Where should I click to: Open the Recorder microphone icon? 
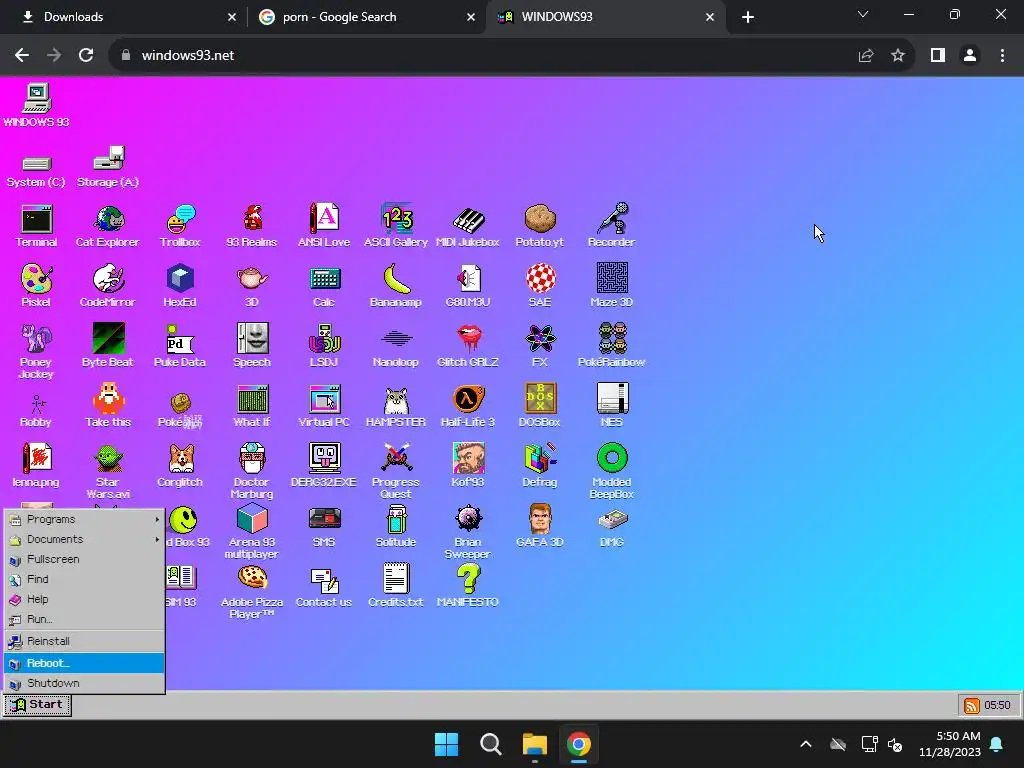pos(611,226)
